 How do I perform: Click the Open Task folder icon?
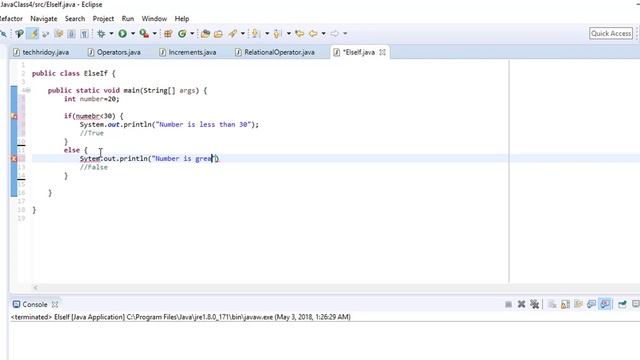tap(218, 33)
